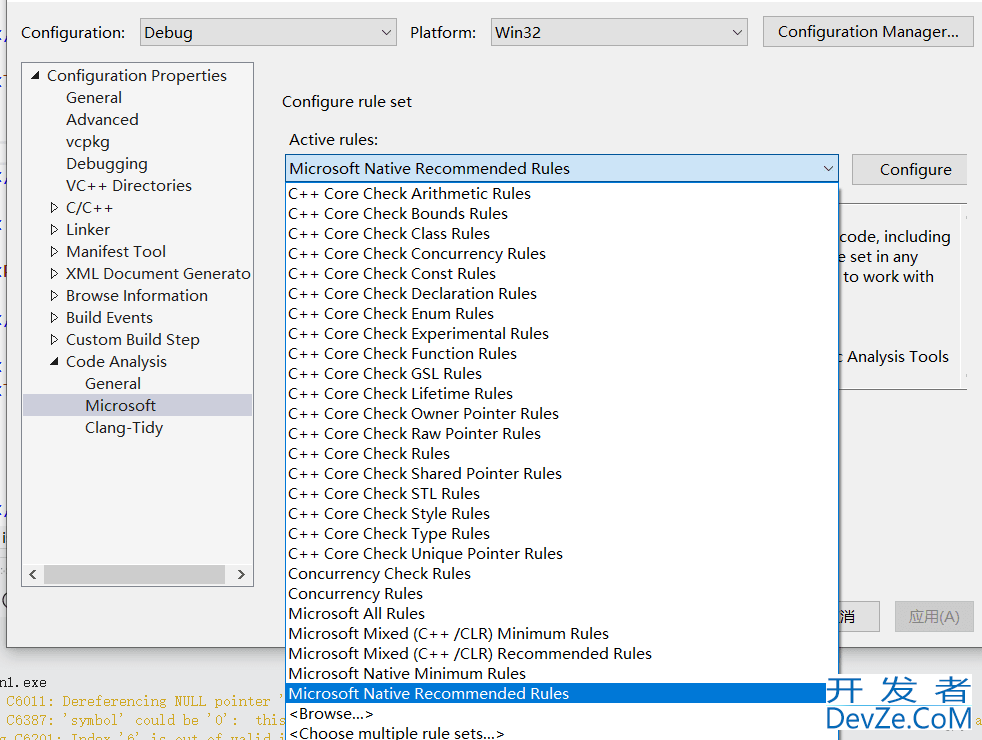Image resolution: width=982 pixels, height=740 pixels.
Task: Expand the Custom Build Step node
Action: tap(54, 339)
